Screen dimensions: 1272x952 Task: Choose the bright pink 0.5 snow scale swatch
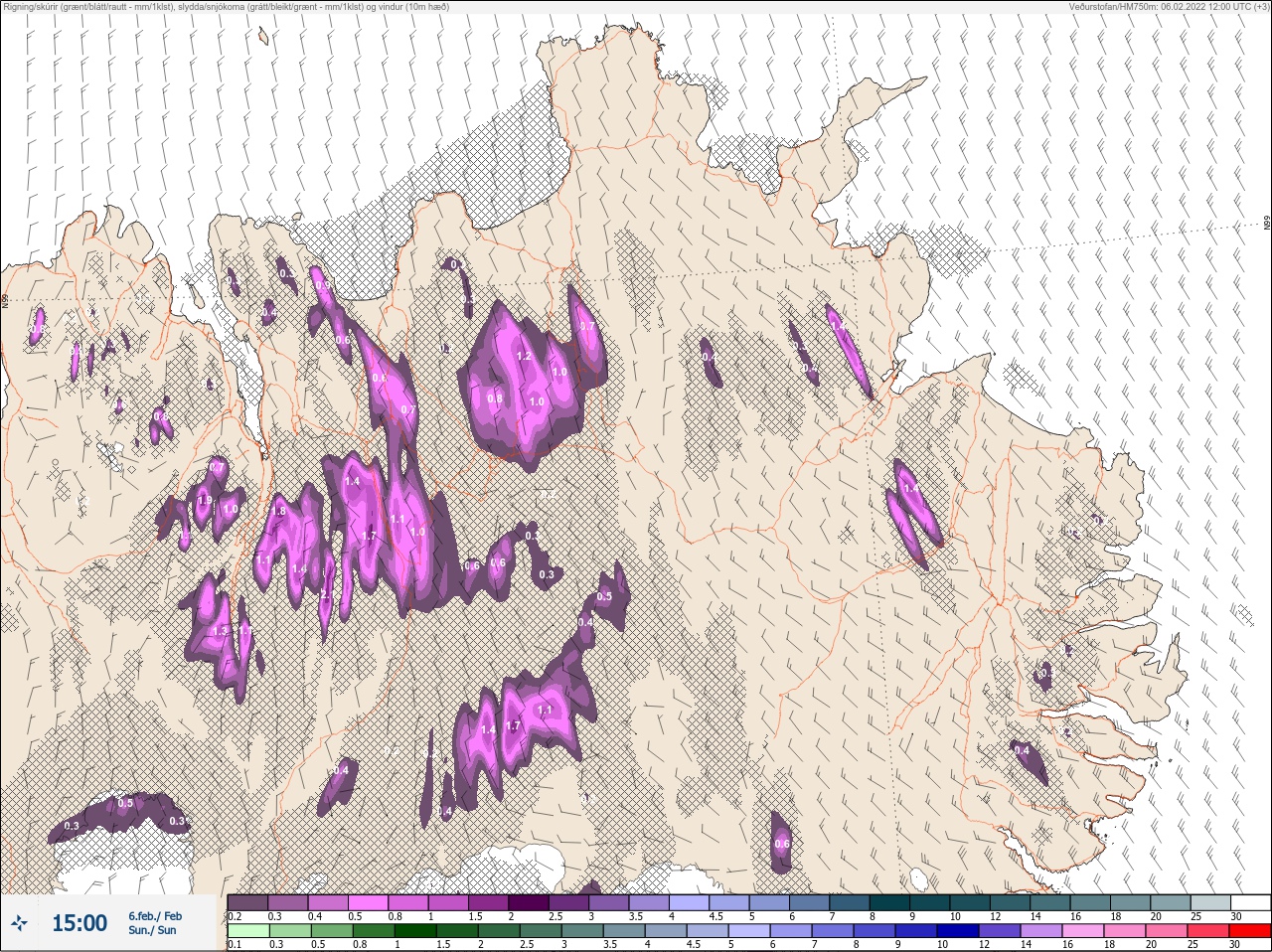(x=369, y=902)
